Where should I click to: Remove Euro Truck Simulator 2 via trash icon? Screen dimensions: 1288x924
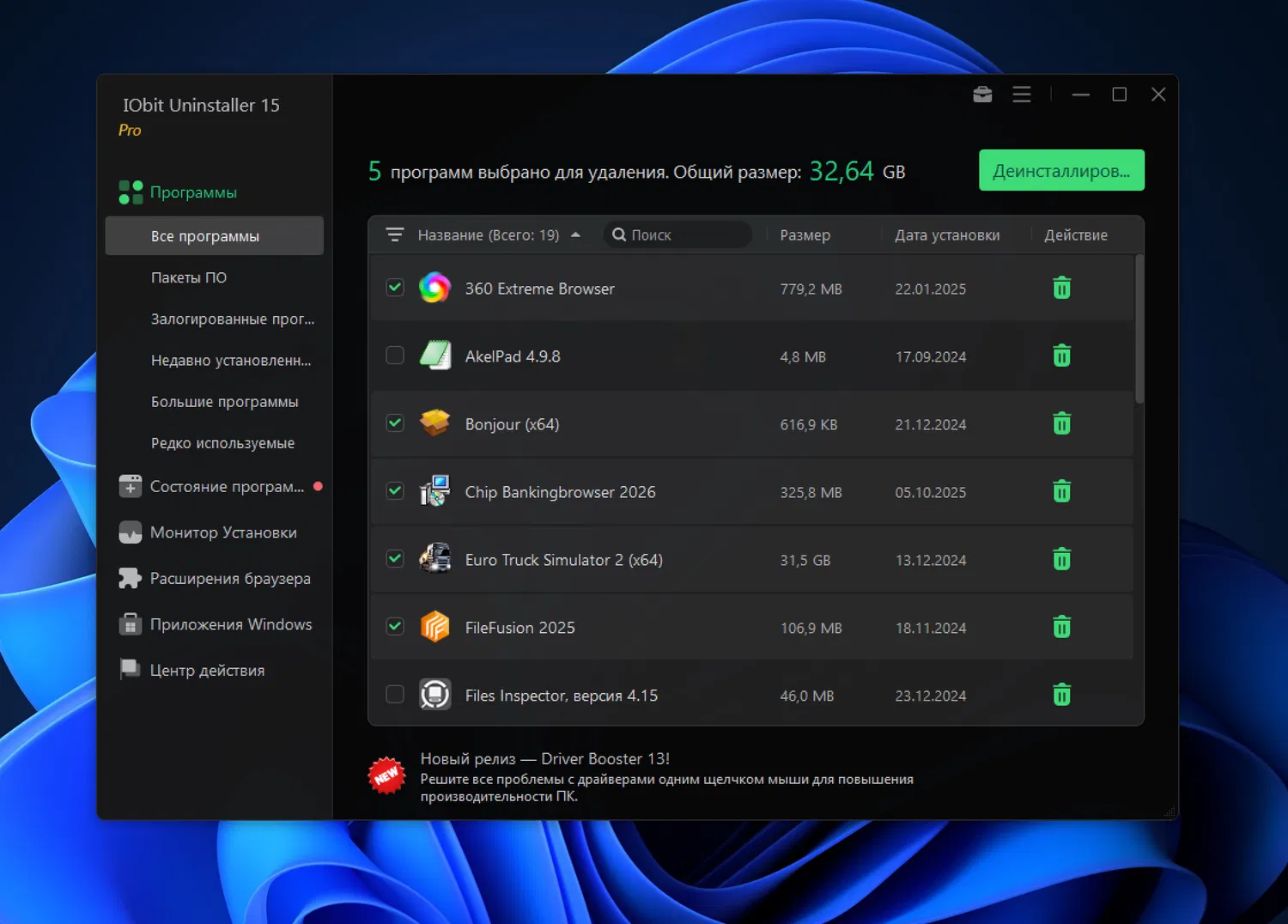point(1062,559)
